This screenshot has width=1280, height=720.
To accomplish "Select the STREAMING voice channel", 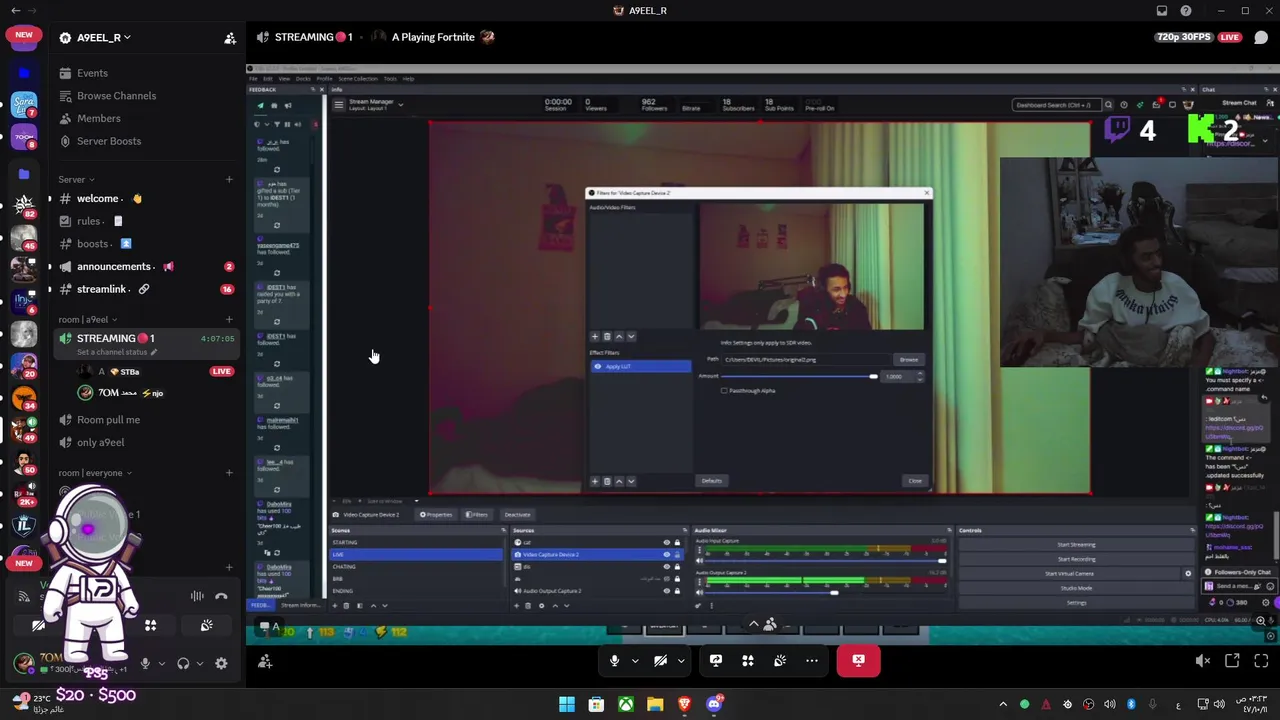I will 146,343.
